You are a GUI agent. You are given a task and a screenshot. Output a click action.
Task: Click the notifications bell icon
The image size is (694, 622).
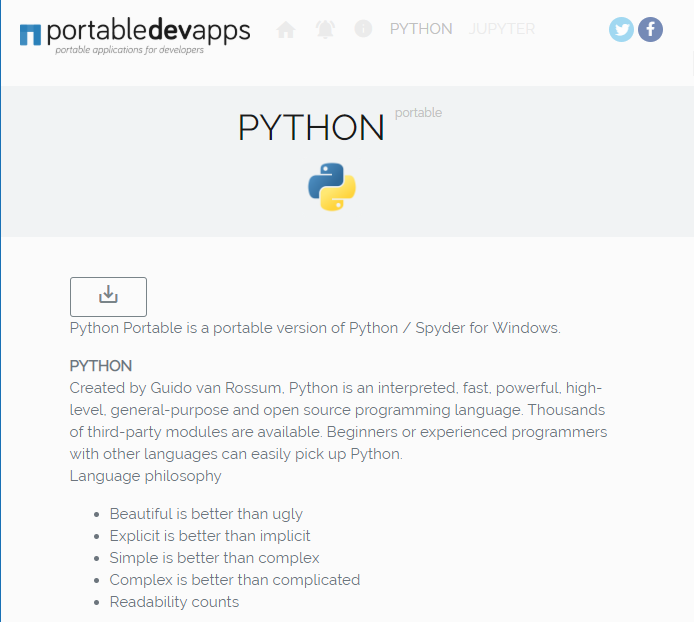[x=325, y=29]
